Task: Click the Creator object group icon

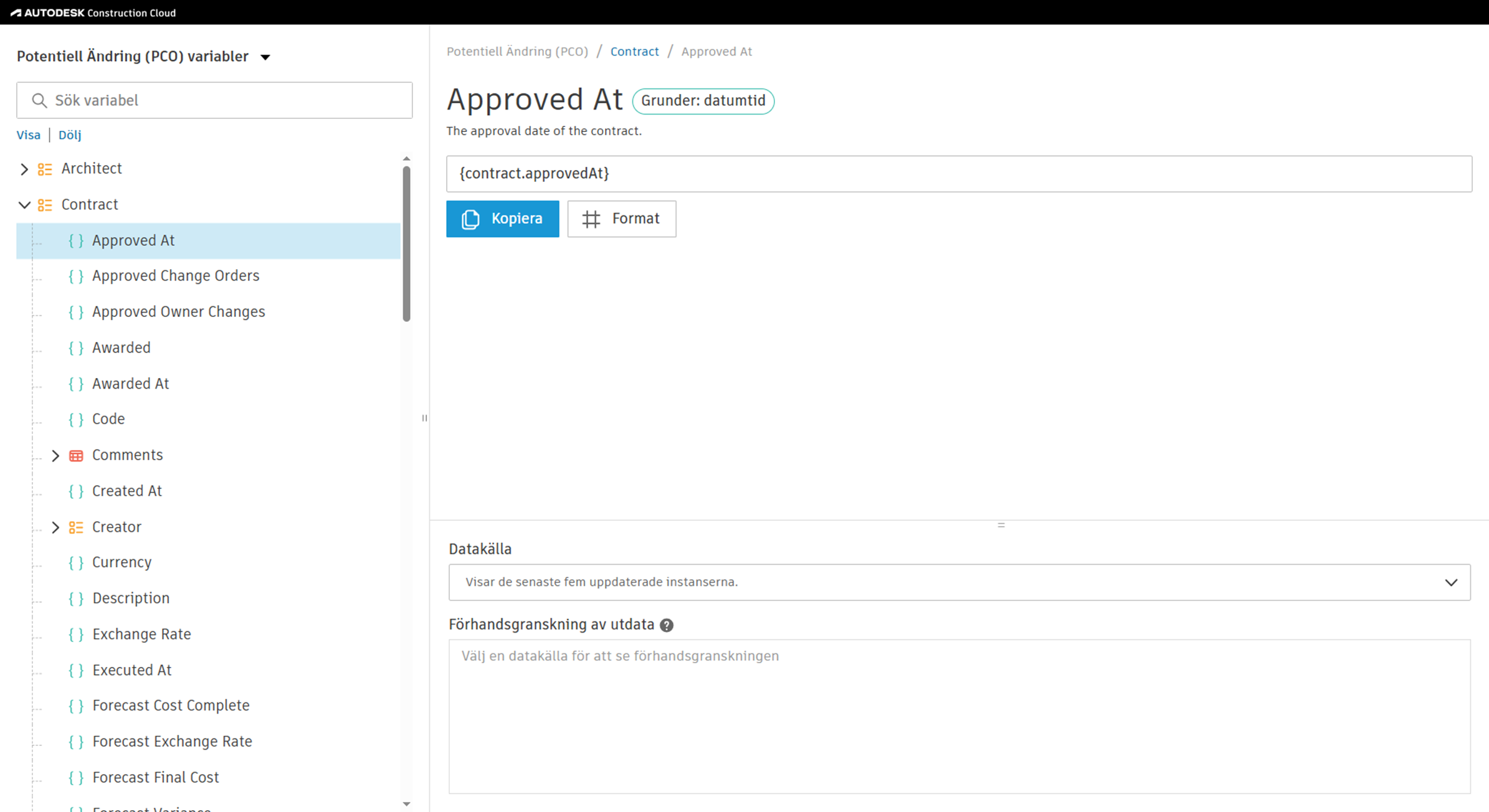Action: coord(76,527)
